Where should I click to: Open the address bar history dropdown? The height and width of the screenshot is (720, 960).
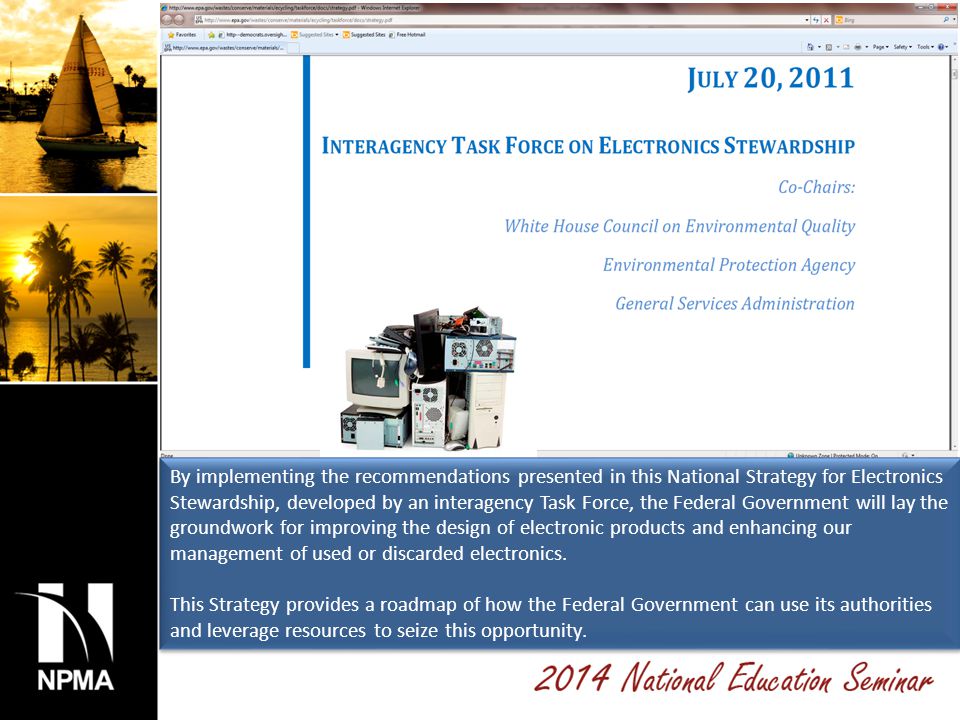click(x=807, y=20)
